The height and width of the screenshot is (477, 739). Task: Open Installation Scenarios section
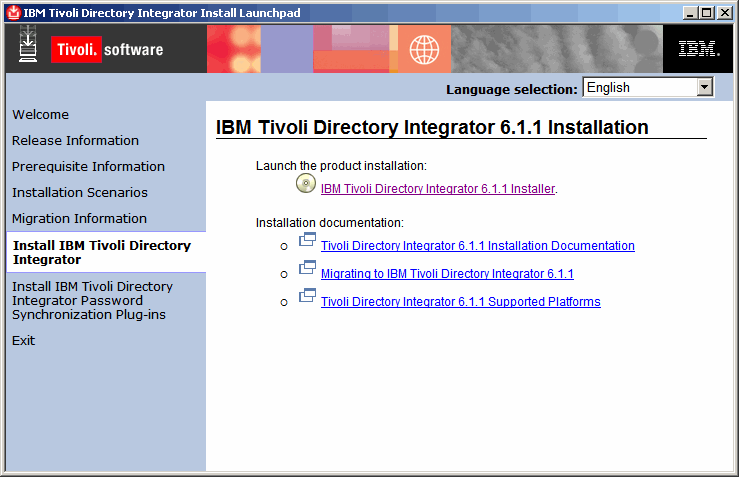pyautogui.click(x=80, y=193)
